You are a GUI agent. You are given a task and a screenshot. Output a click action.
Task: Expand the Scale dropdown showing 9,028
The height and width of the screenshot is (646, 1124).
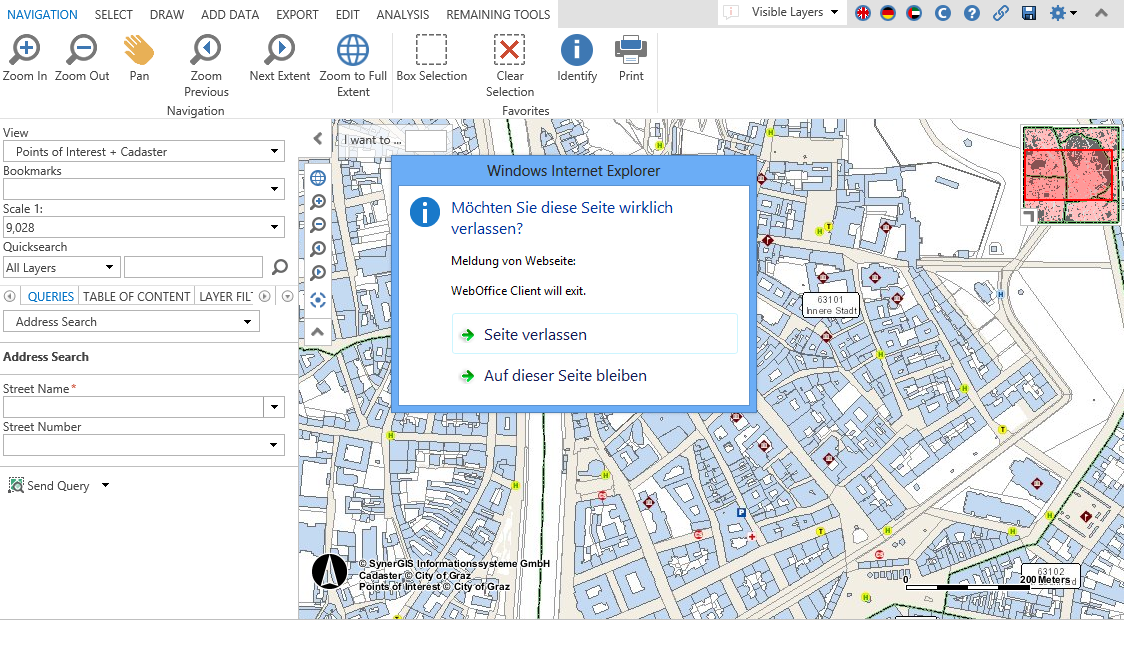[274, 228]
